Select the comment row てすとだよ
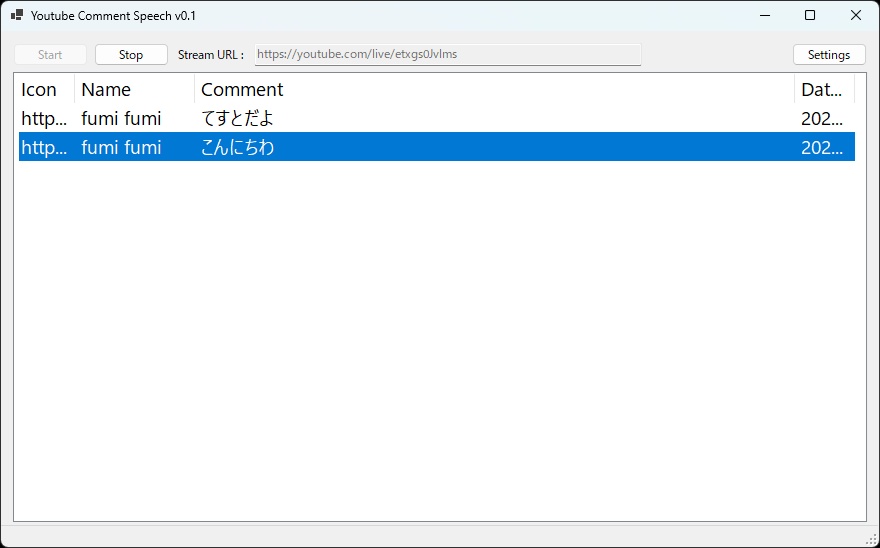 437,118
